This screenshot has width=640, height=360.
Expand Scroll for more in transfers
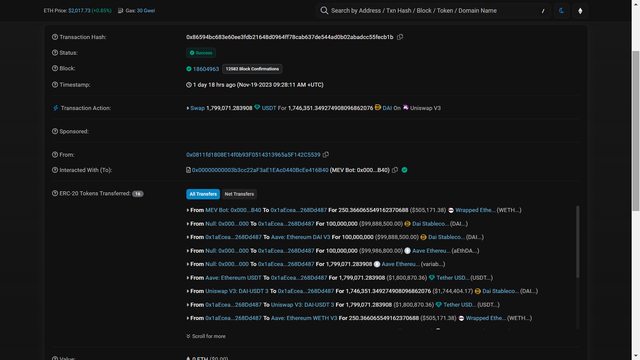click(x=206, y=336)
